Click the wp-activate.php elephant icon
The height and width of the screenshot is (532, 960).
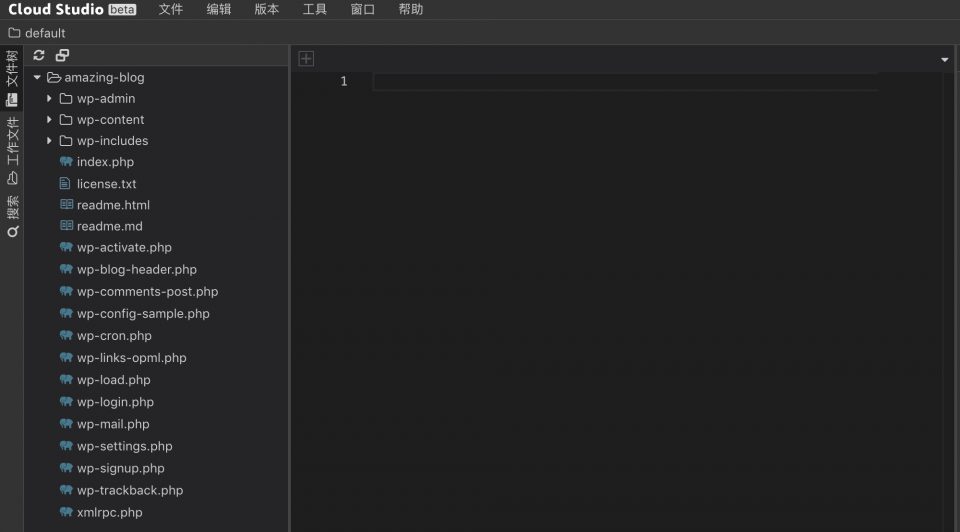[66, 247]
